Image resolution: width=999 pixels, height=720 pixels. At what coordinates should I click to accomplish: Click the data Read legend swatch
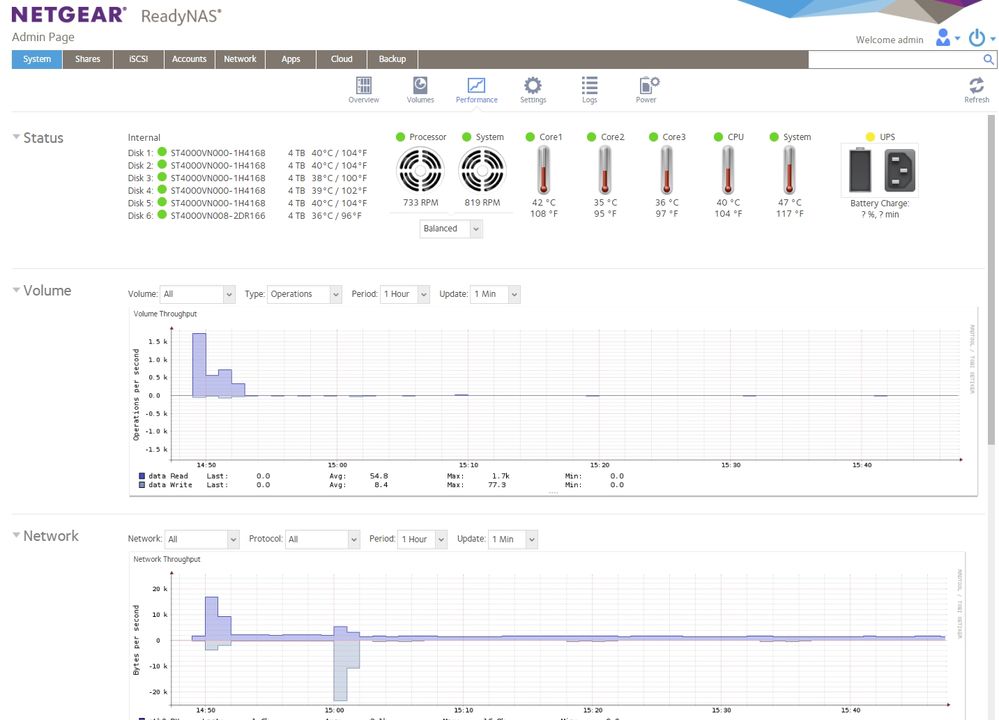coord(142,476)
